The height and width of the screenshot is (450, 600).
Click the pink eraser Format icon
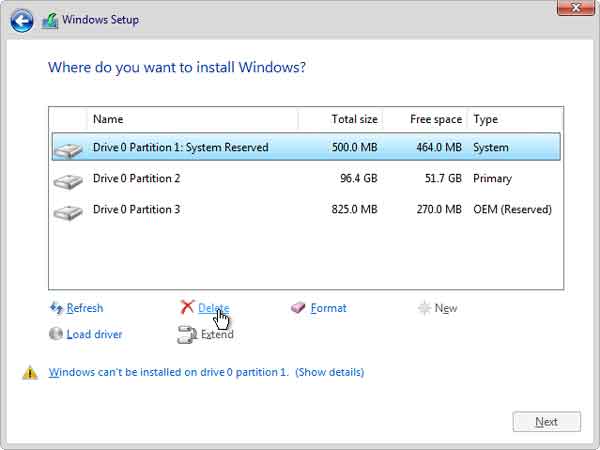(x=298, y=308)
